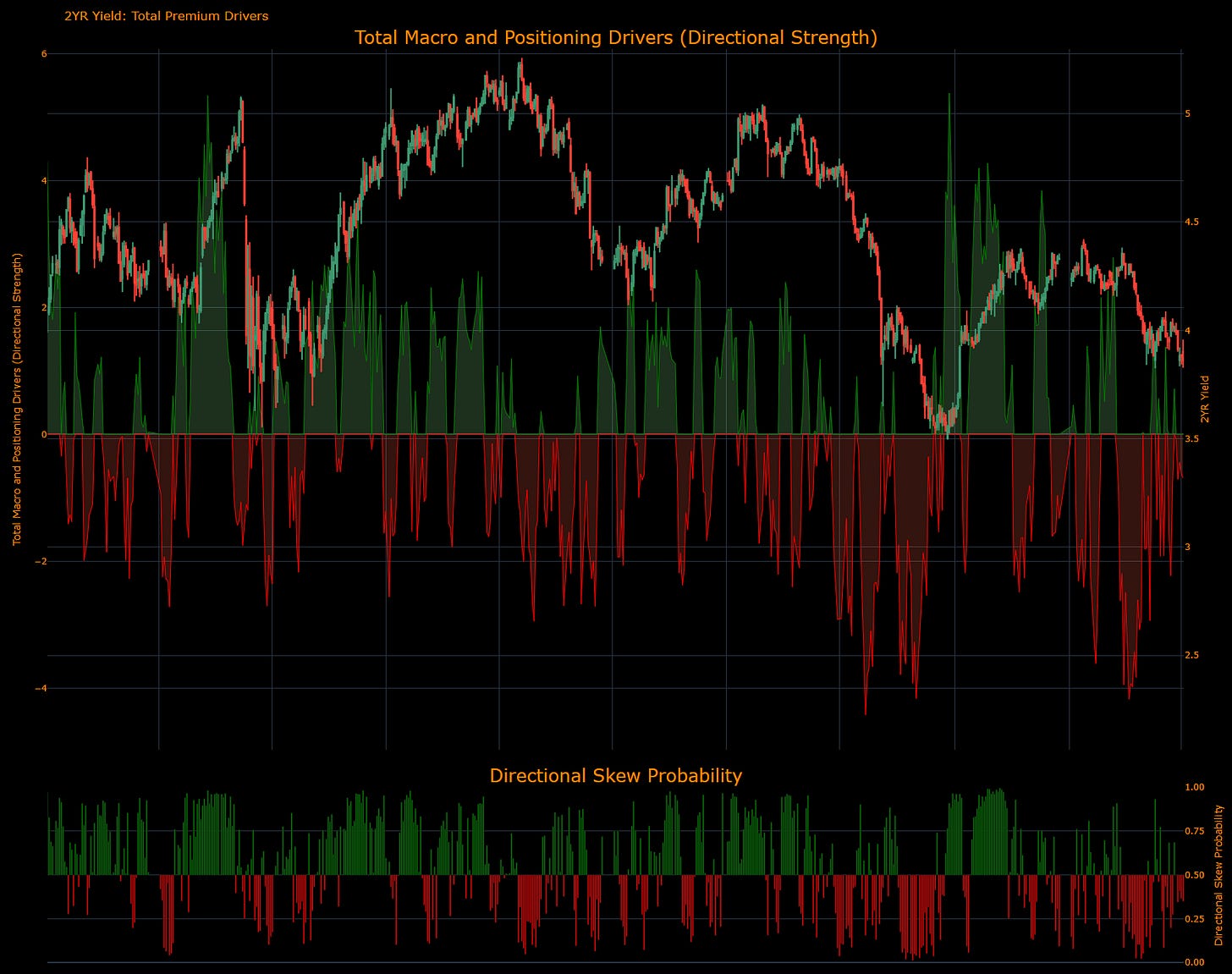Click the right yield axis tick '5'
Screen dimensions: 1232x974
(1188, 113)
